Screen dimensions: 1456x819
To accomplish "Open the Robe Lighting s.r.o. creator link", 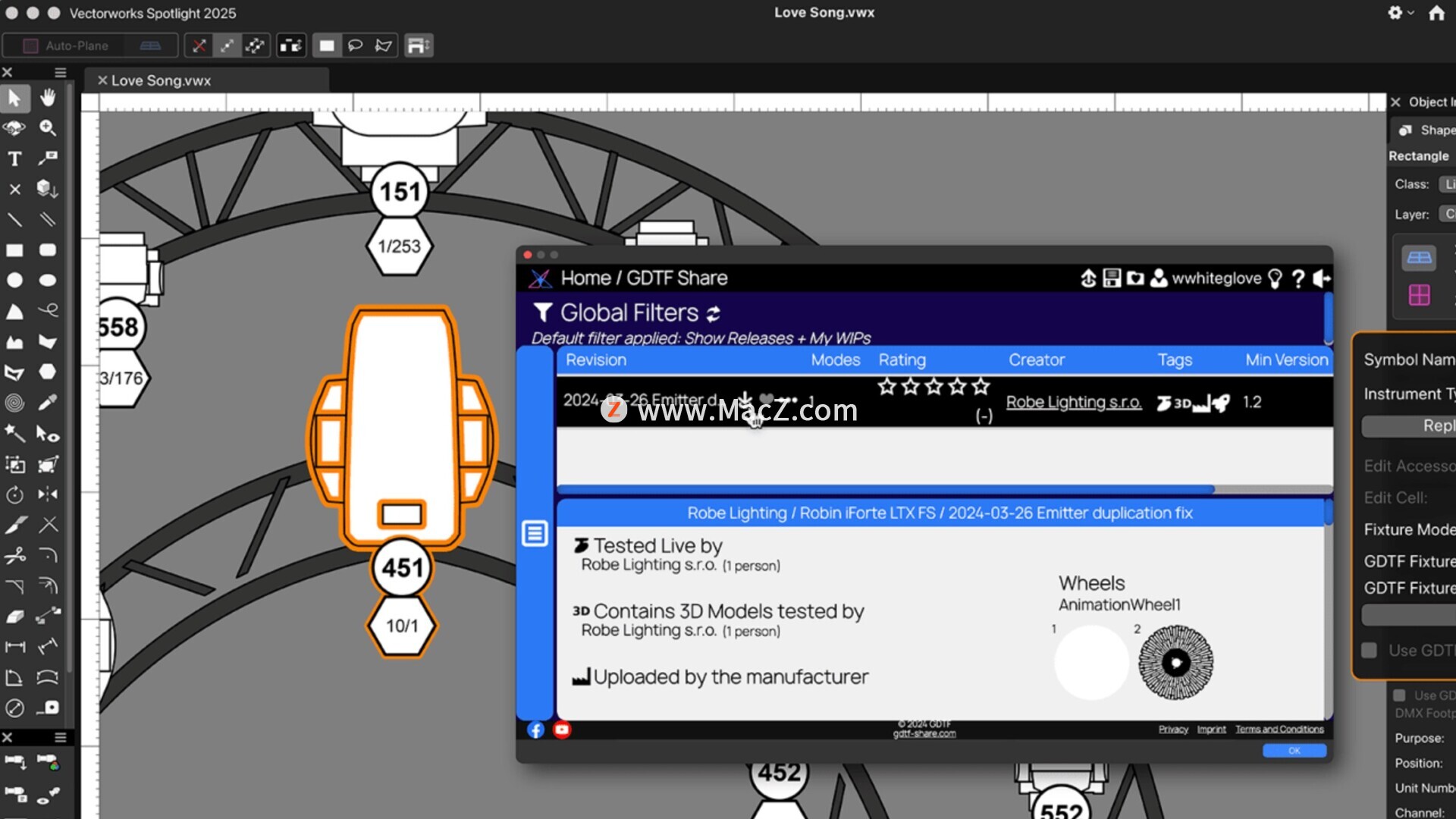I will click(1073, 402).
